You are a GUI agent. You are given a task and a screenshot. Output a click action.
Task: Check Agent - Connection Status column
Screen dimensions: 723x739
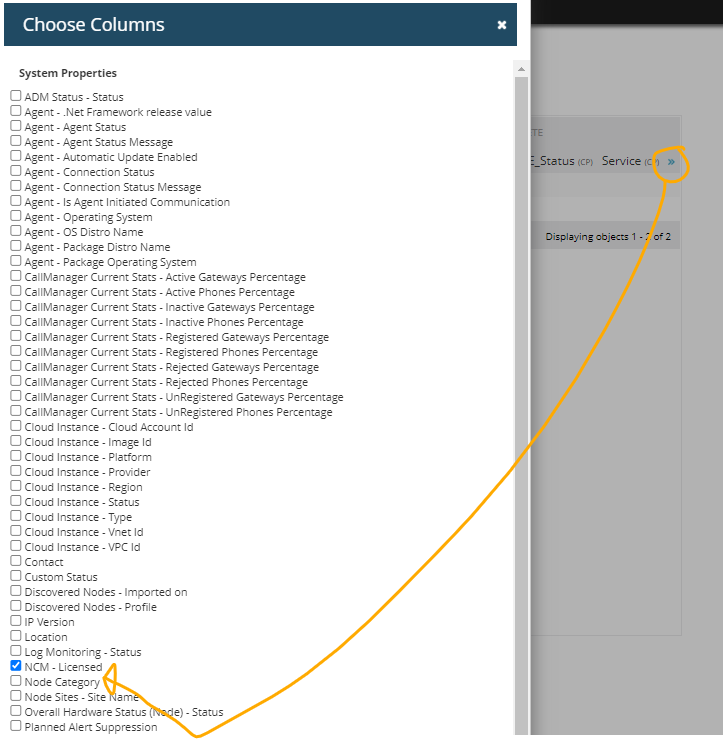pyautogui.click(x=16, y=171)
